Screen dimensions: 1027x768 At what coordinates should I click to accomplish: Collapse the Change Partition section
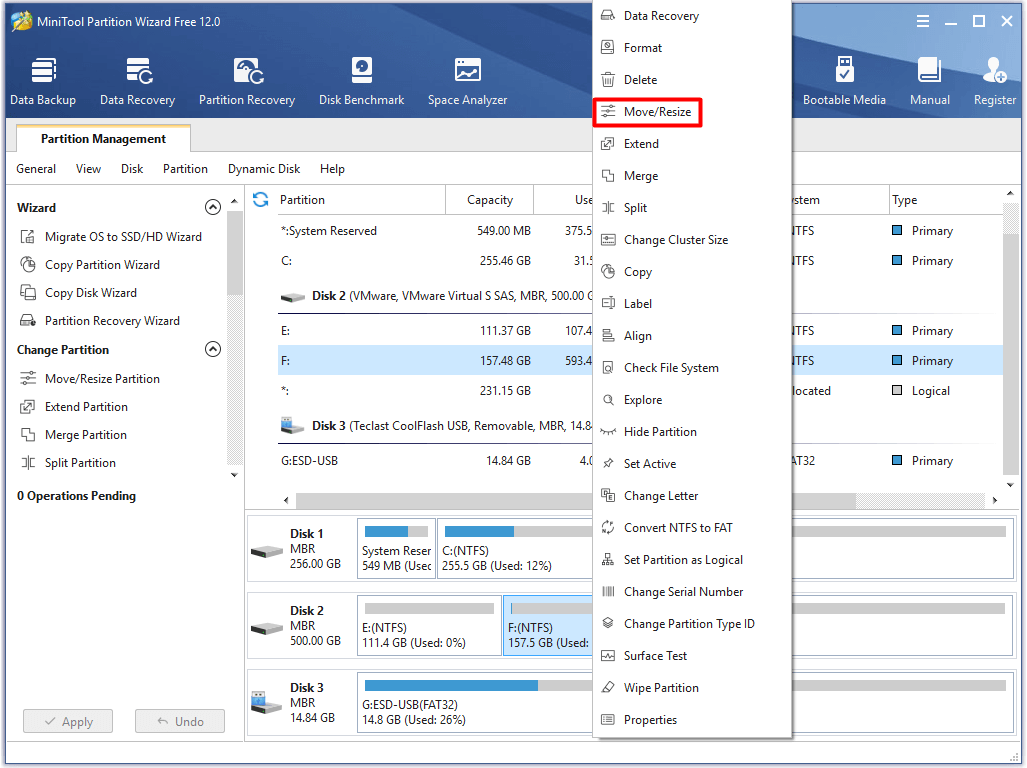tap(213, 350)
